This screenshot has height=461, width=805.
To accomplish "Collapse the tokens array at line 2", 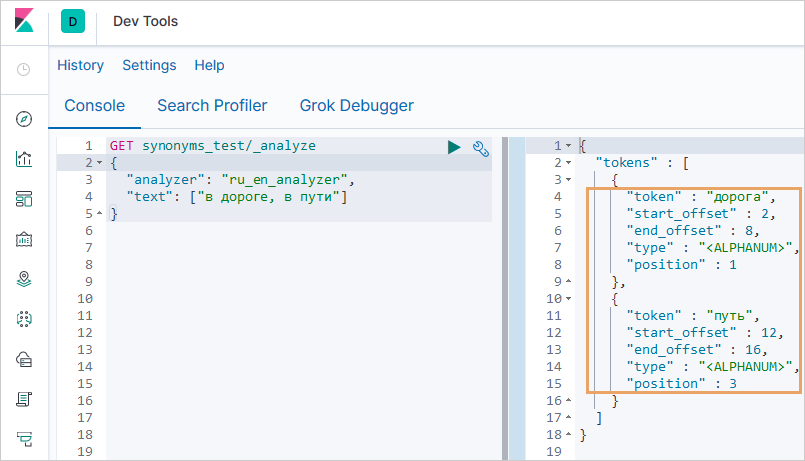I will [x=568, y=163].
